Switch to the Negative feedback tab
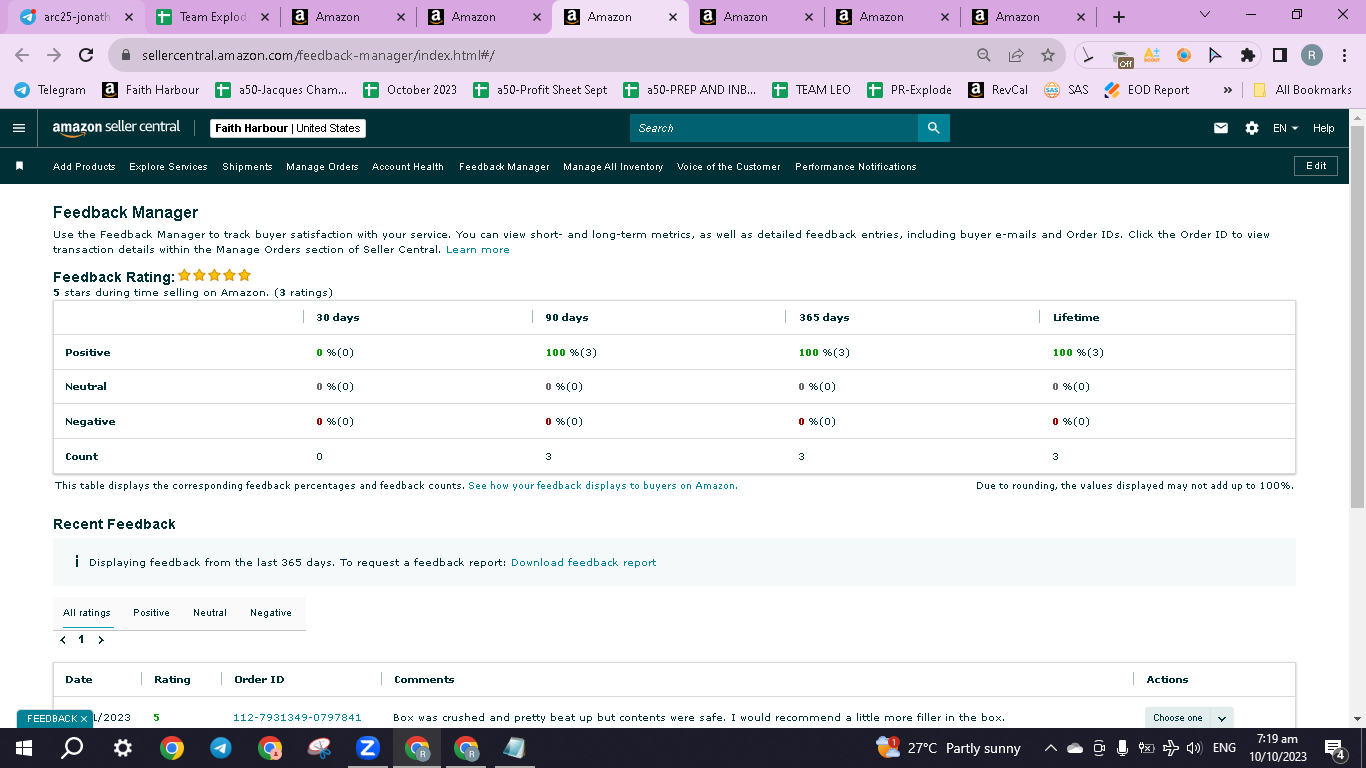The width and height of the screenshot is (1366, 768). 271,612
